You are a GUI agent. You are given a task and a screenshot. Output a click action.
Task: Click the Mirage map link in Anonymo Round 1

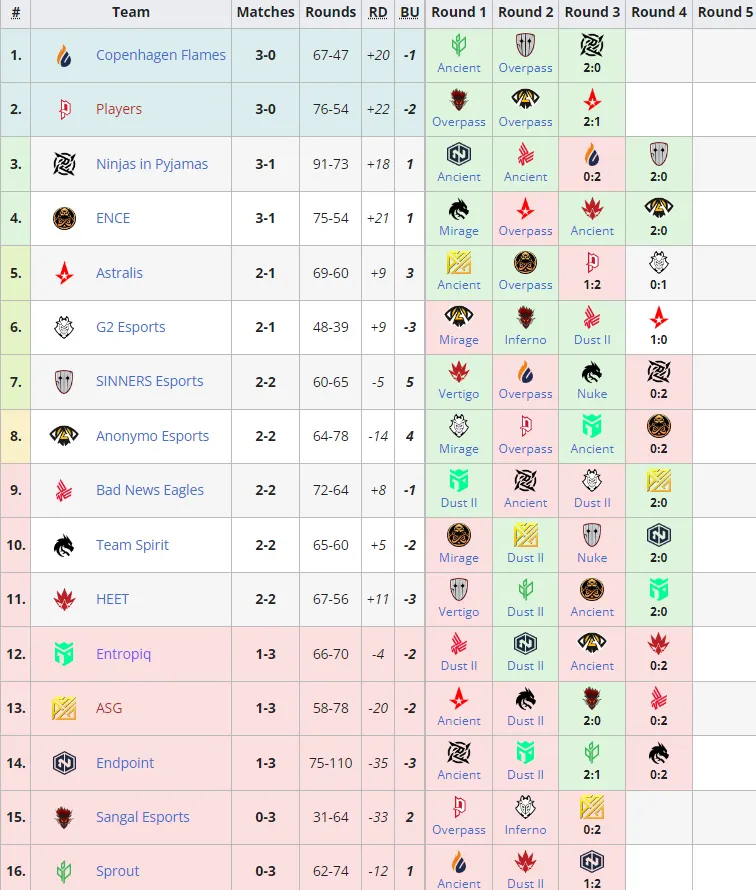(x=459, y=448)
